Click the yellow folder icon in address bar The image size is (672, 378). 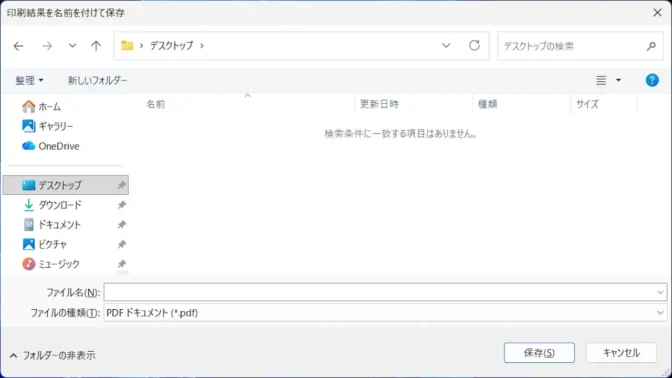coord(127,45)
